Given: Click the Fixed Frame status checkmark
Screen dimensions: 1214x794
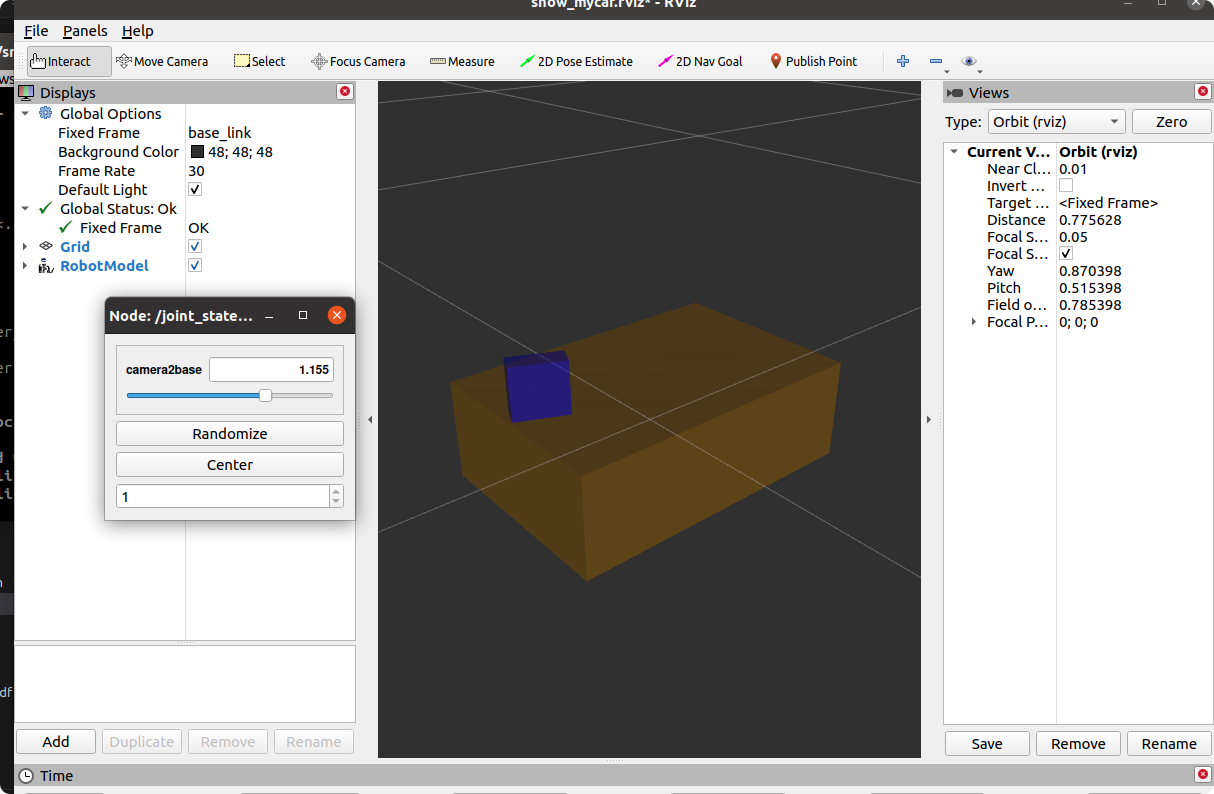Looking at the screenshot, I should pos(65,227).
